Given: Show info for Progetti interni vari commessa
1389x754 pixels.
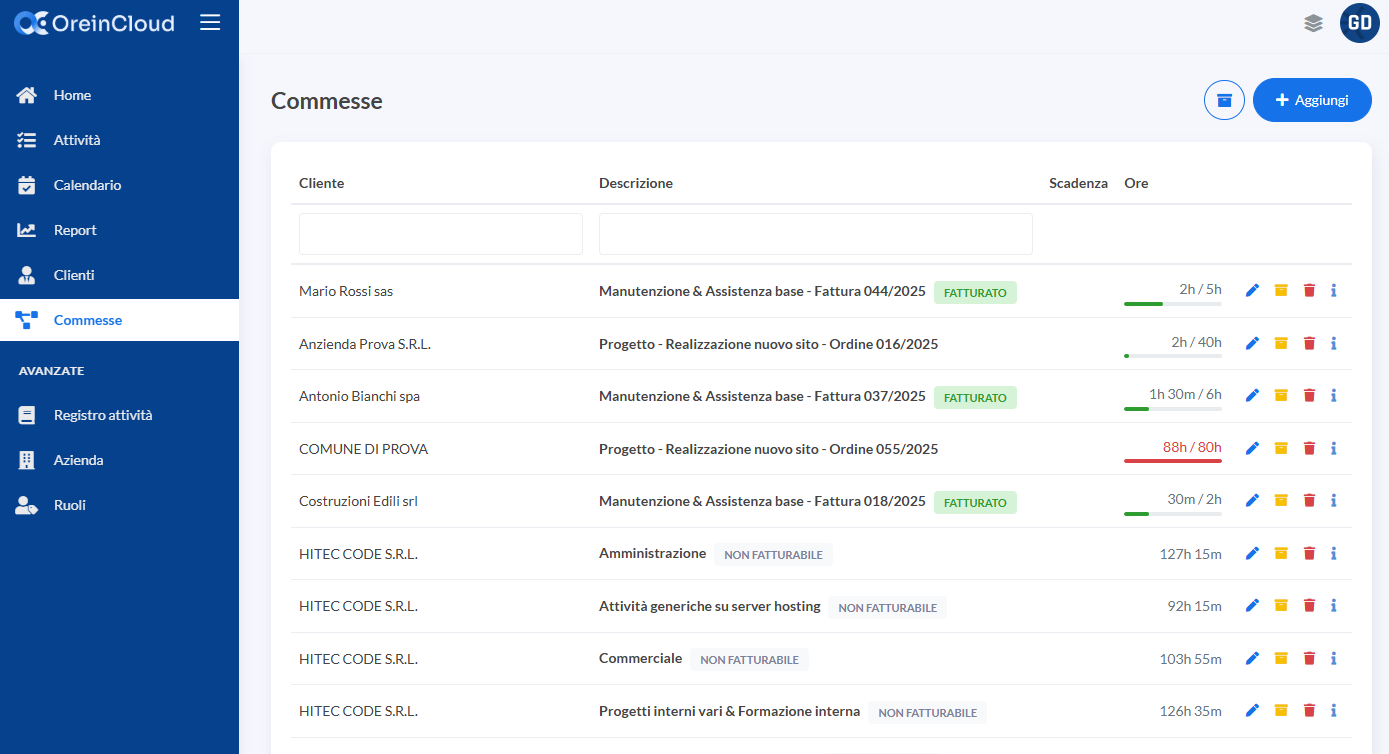Looking at the screenshot, I should (1334, 710).
